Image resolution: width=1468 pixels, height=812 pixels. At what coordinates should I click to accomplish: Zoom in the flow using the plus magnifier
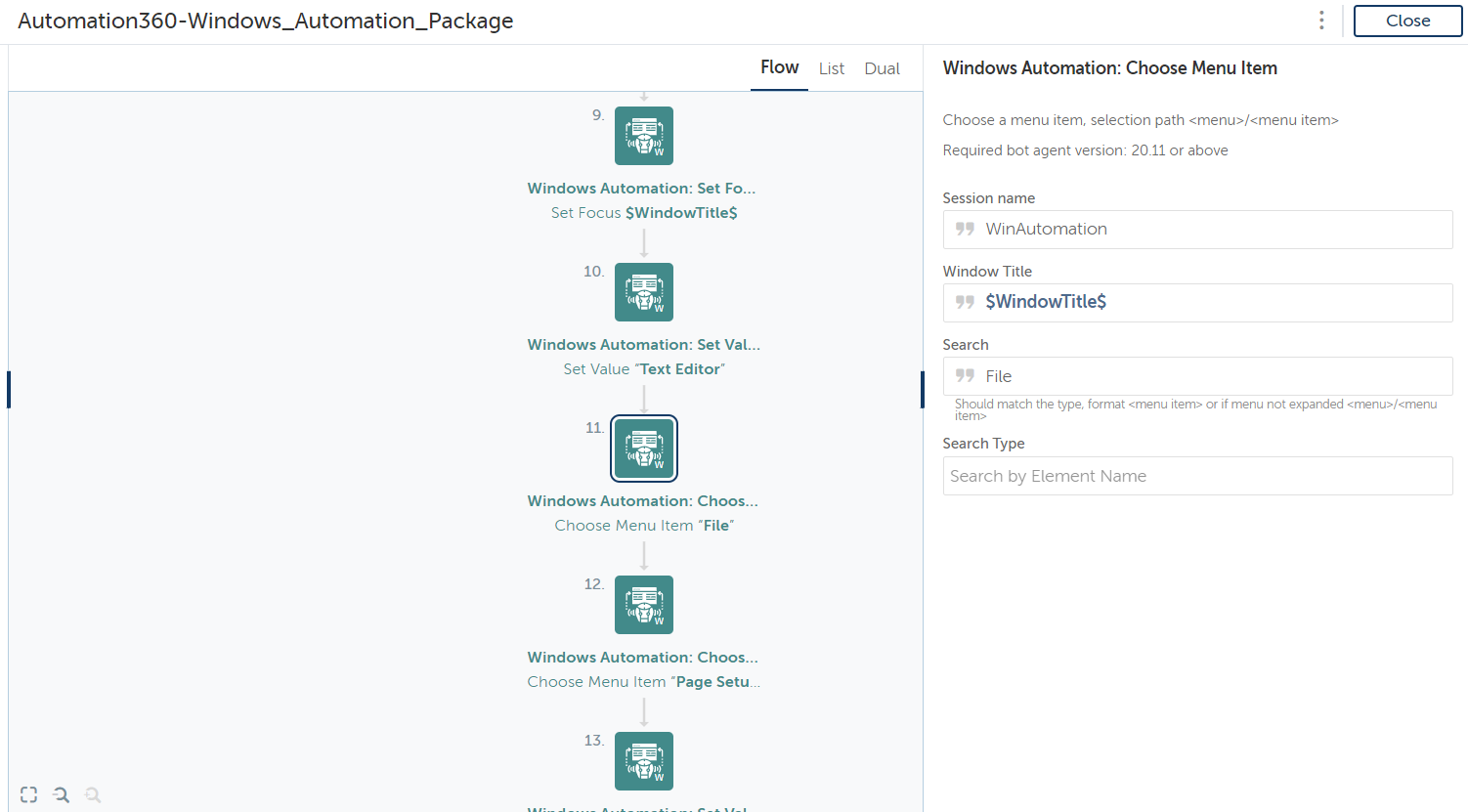coord(93,794)
